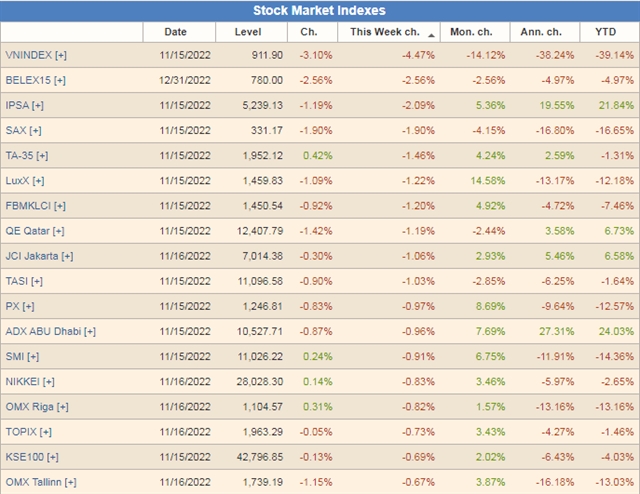Screen dimensions: 640x494
Task: Sort by YTD column header
Action: click(x=608, y=31)
